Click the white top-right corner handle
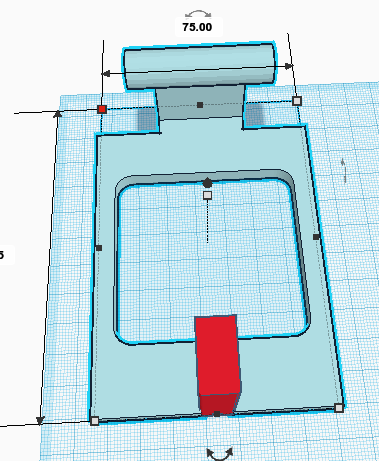The width and height of the screenshot is (379, 461). (x=297, y=101)
